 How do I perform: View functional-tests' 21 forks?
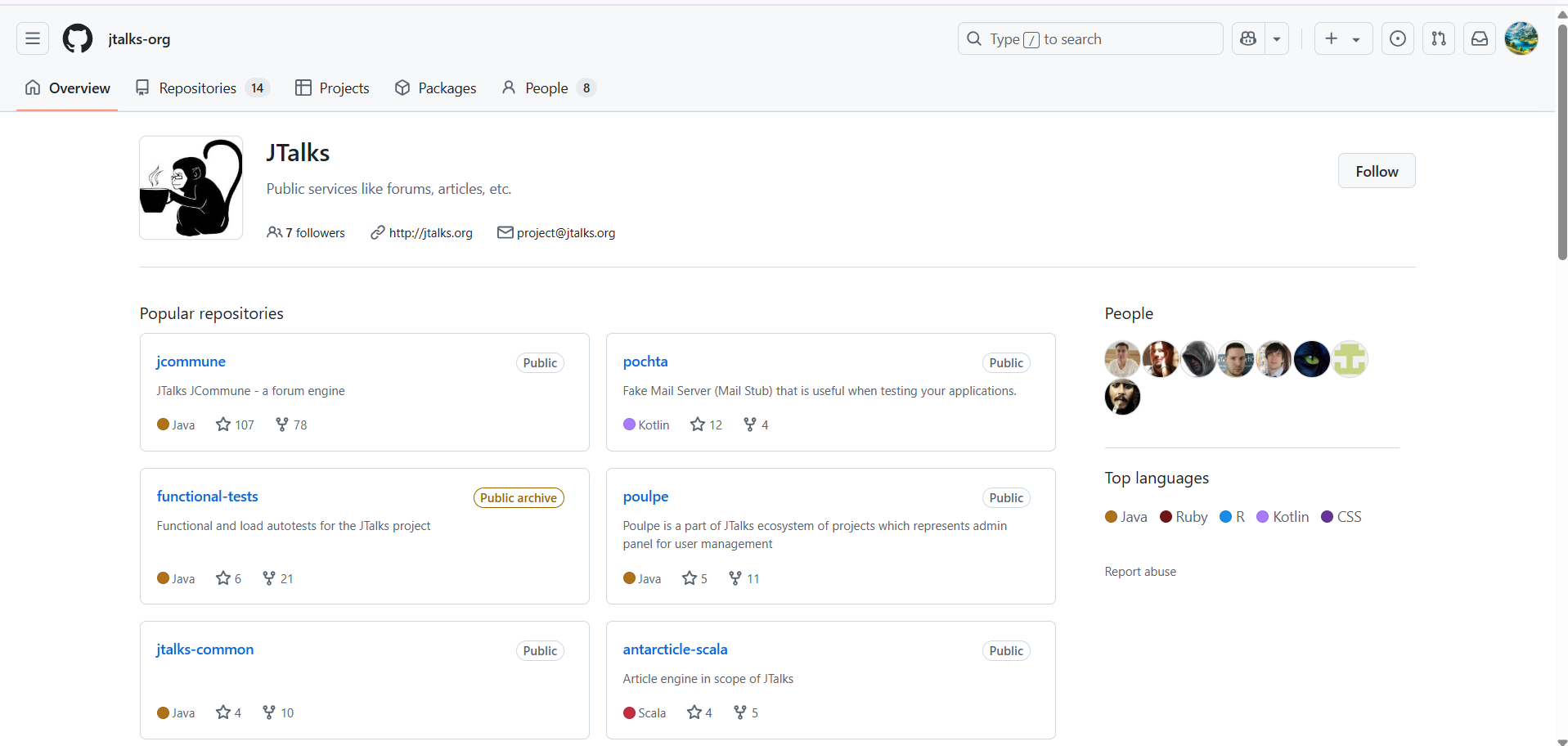point(277,578)
